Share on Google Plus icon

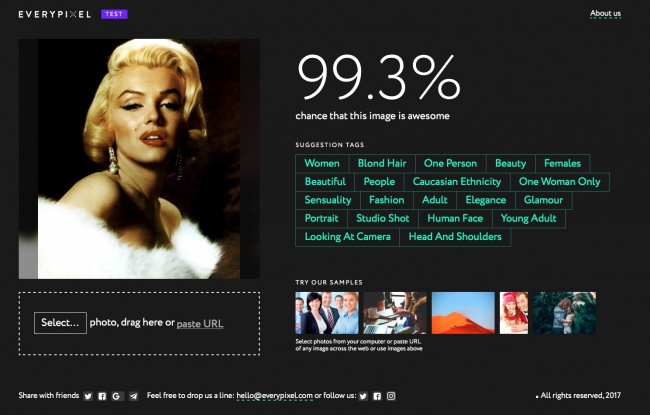click(117, 396)
